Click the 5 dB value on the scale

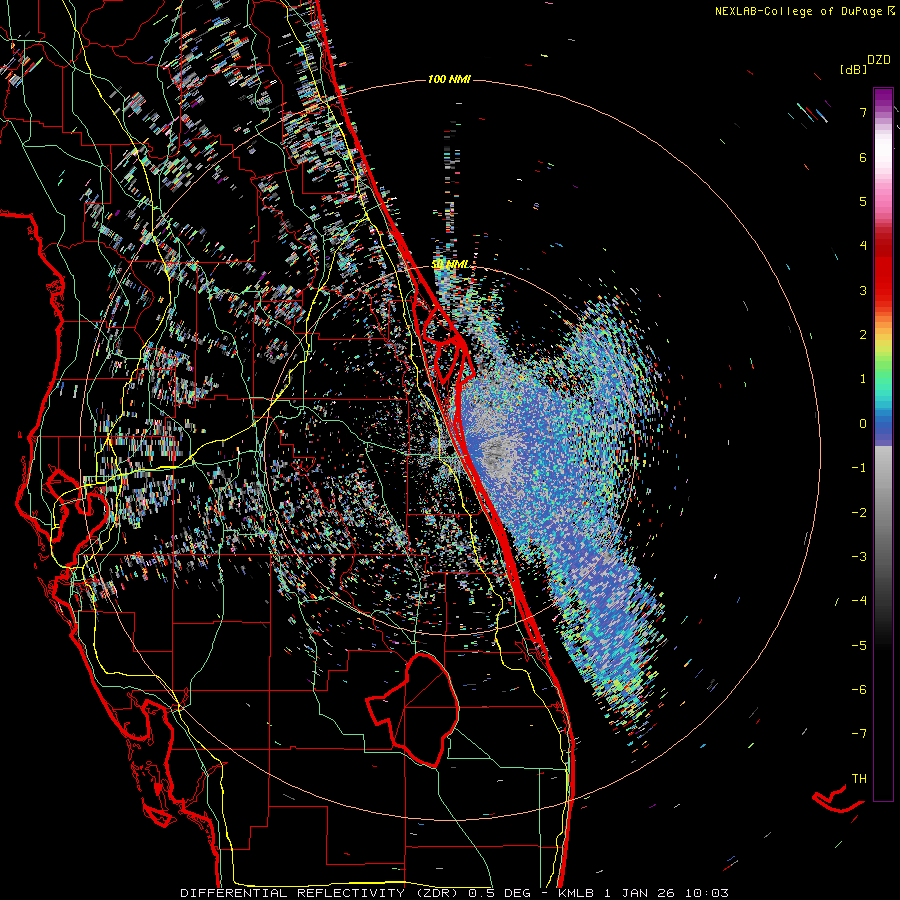click(x=863, y=201)
